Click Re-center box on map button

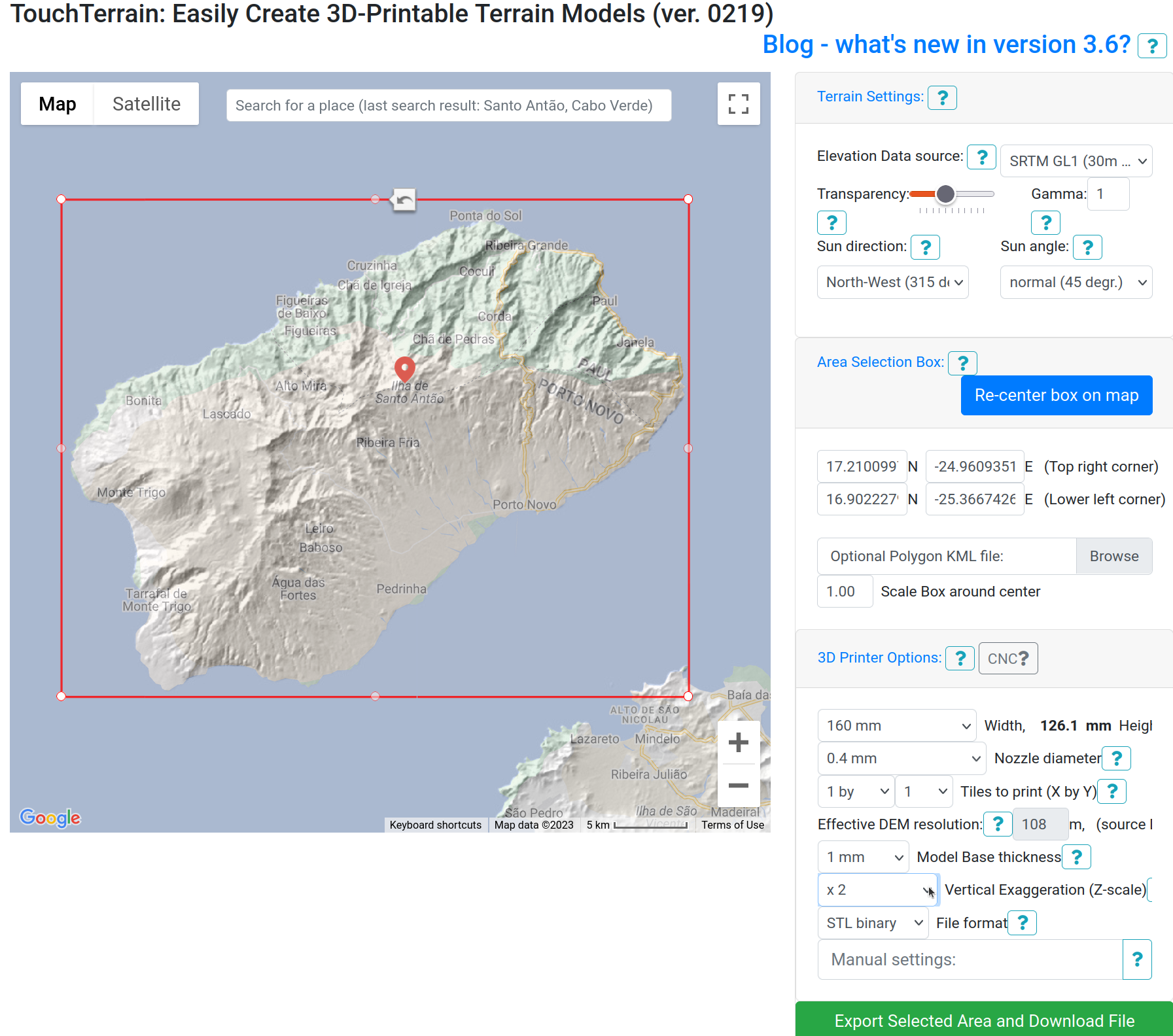tap(1057, 395)
